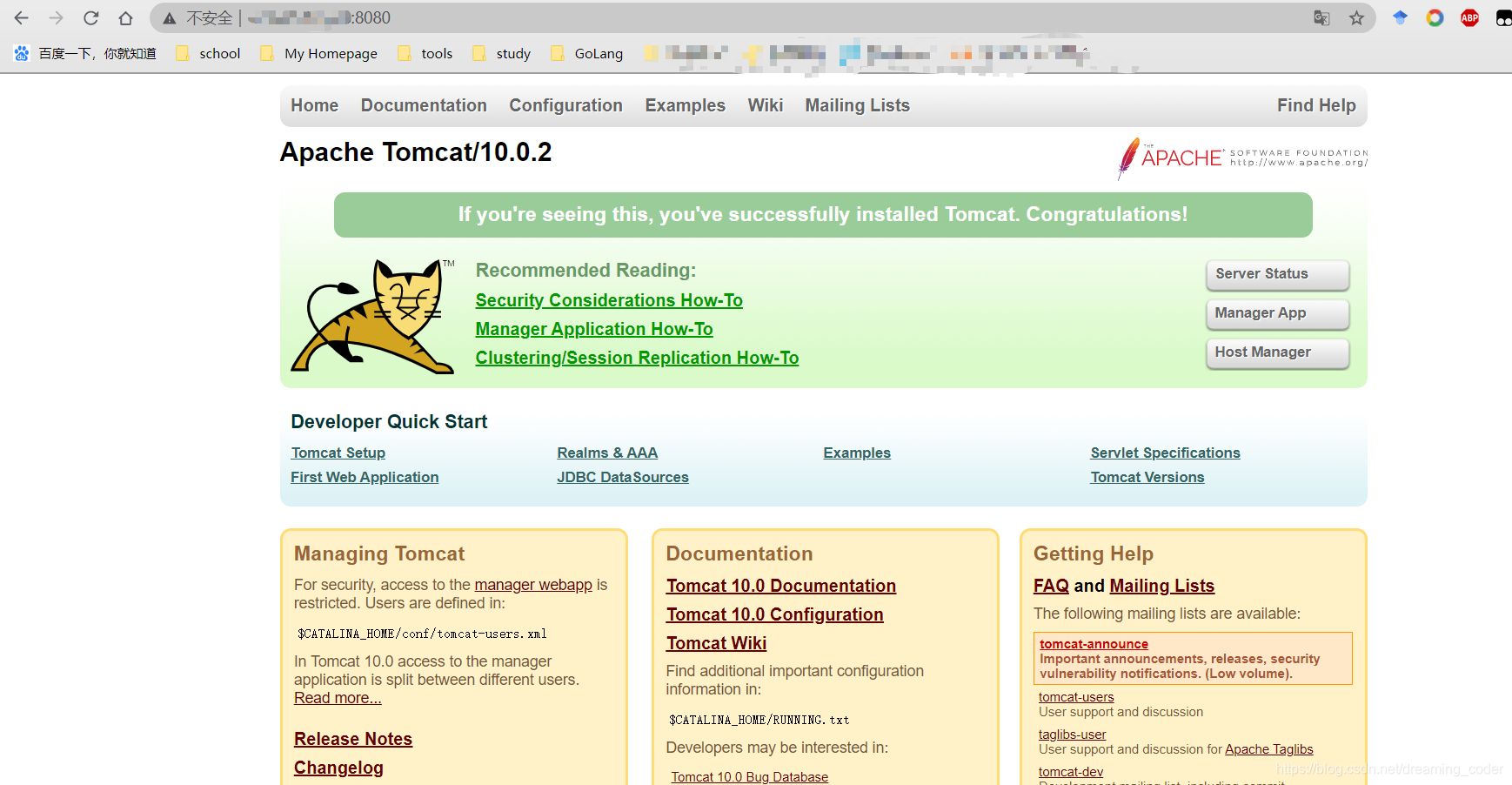Open the Release Notes link
Image resolution: width=1512 pixels, height=785 pixels.
tap(353, 739)
